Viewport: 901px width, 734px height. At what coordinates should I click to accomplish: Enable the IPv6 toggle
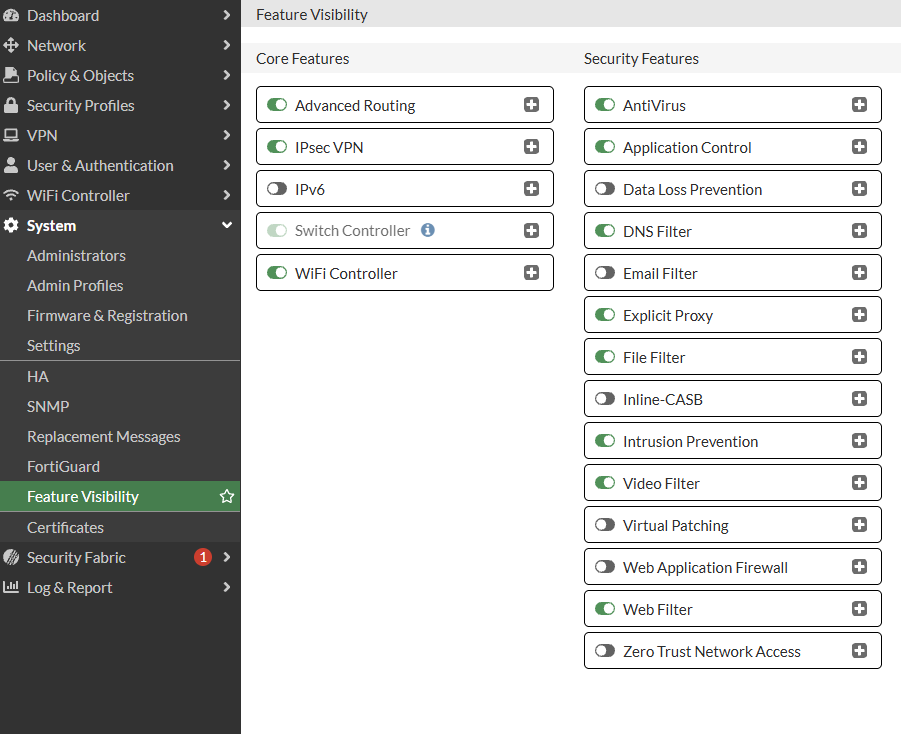coord(277,189)
